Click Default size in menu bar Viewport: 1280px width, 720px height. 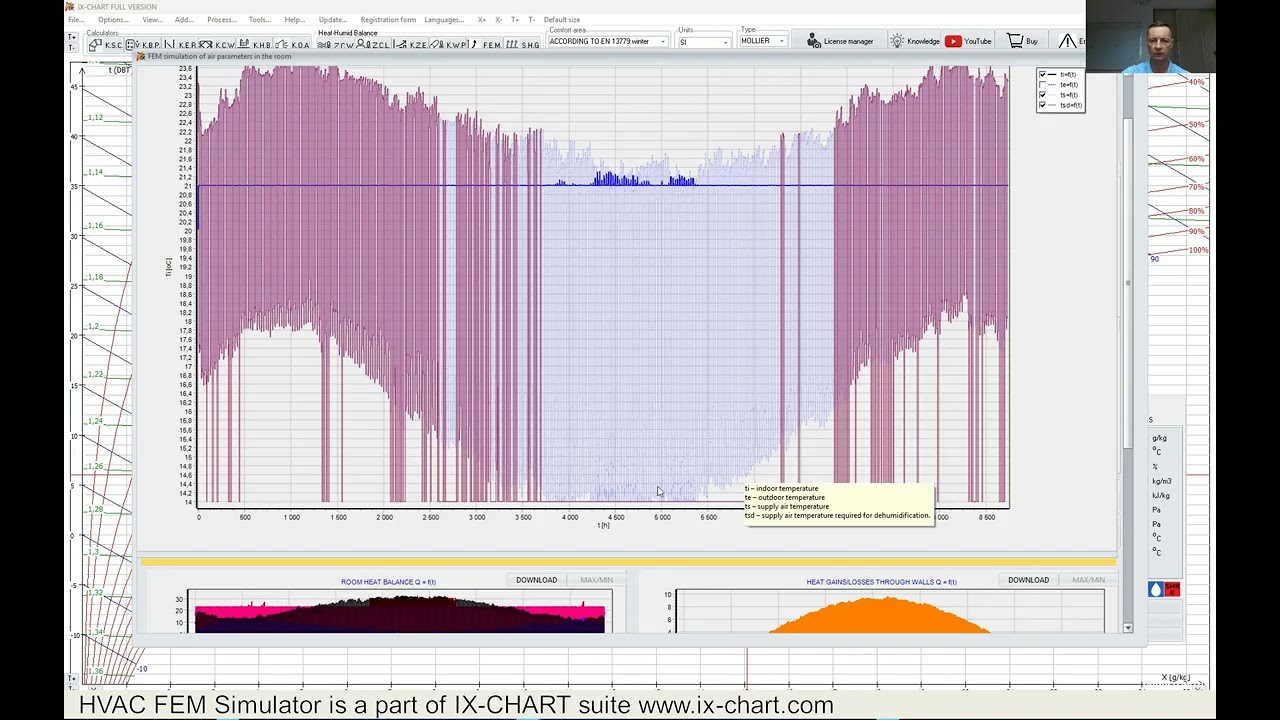(x=562, y=20)
